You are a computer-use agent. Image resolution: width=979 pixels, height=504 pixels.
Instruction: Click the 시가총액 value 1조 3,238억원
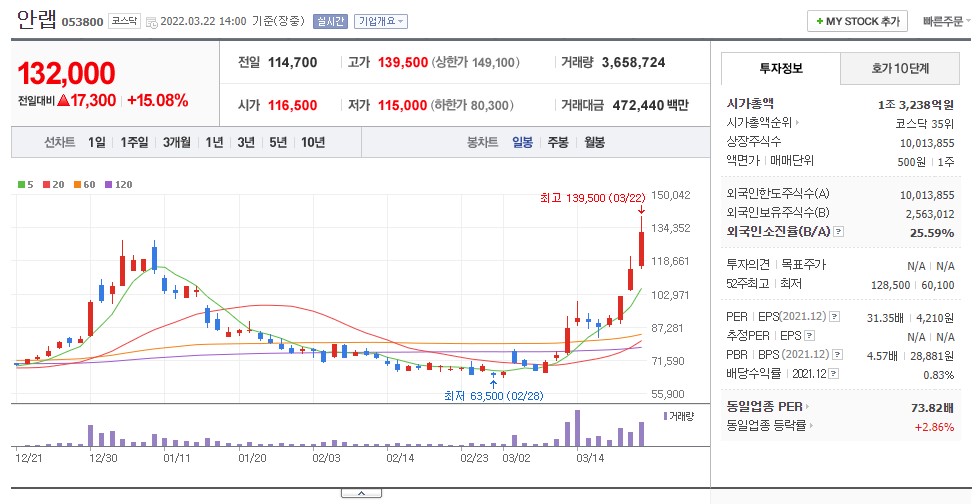(915, 105)
